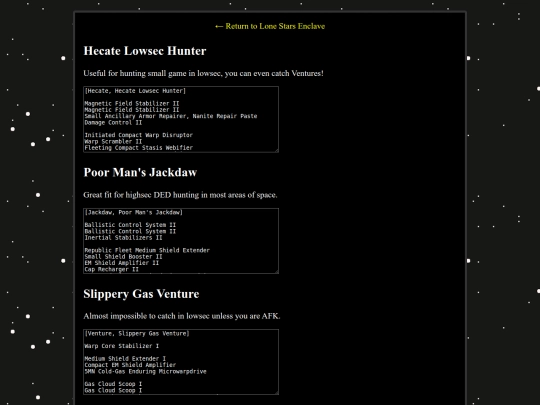The image size is (540, 405).
Task: Click the '[Venture, Slippery Gas Venture]' line
Action: [137, 333]
